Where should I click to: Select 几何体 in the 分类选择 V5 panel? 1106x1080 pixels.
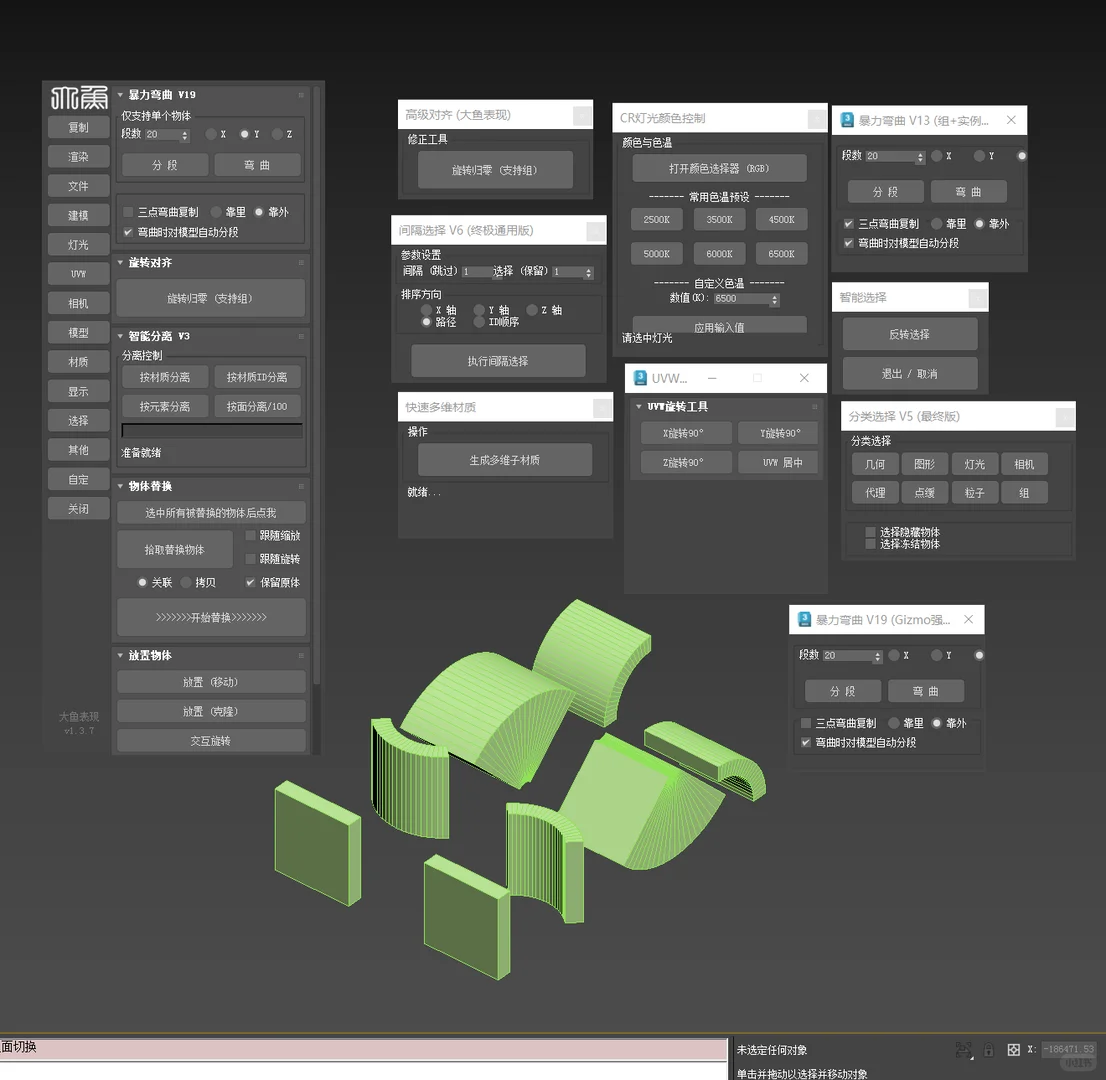(x=874, y=463)
